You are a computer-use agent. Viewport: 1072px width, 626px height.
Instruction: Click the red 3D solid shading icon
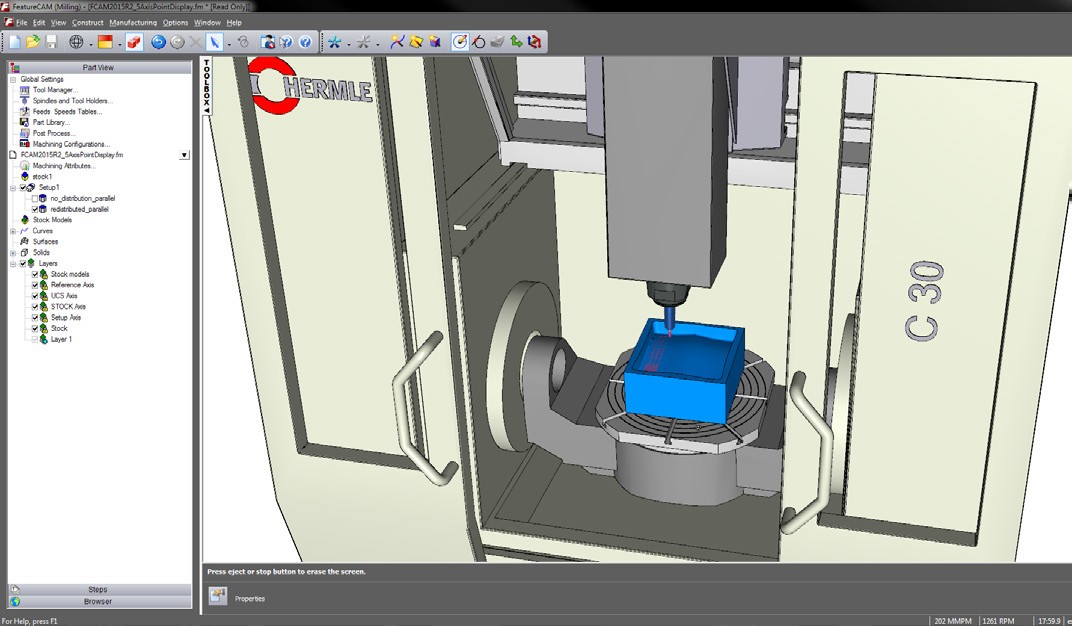tap(134, 42)
